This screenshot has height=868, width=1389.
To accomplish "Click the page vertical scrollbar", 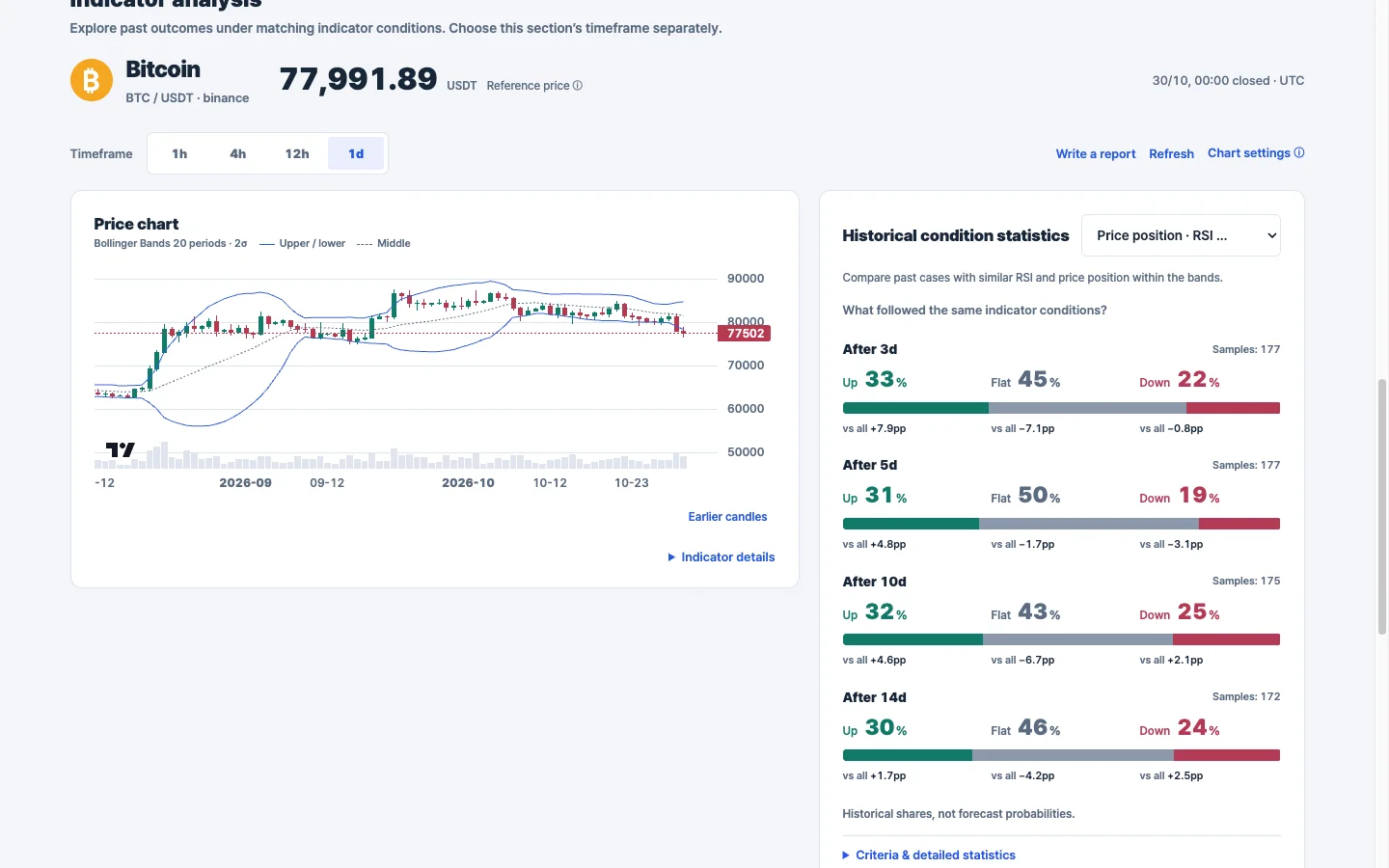I will pyautogui.click(x=1382, y=506).
